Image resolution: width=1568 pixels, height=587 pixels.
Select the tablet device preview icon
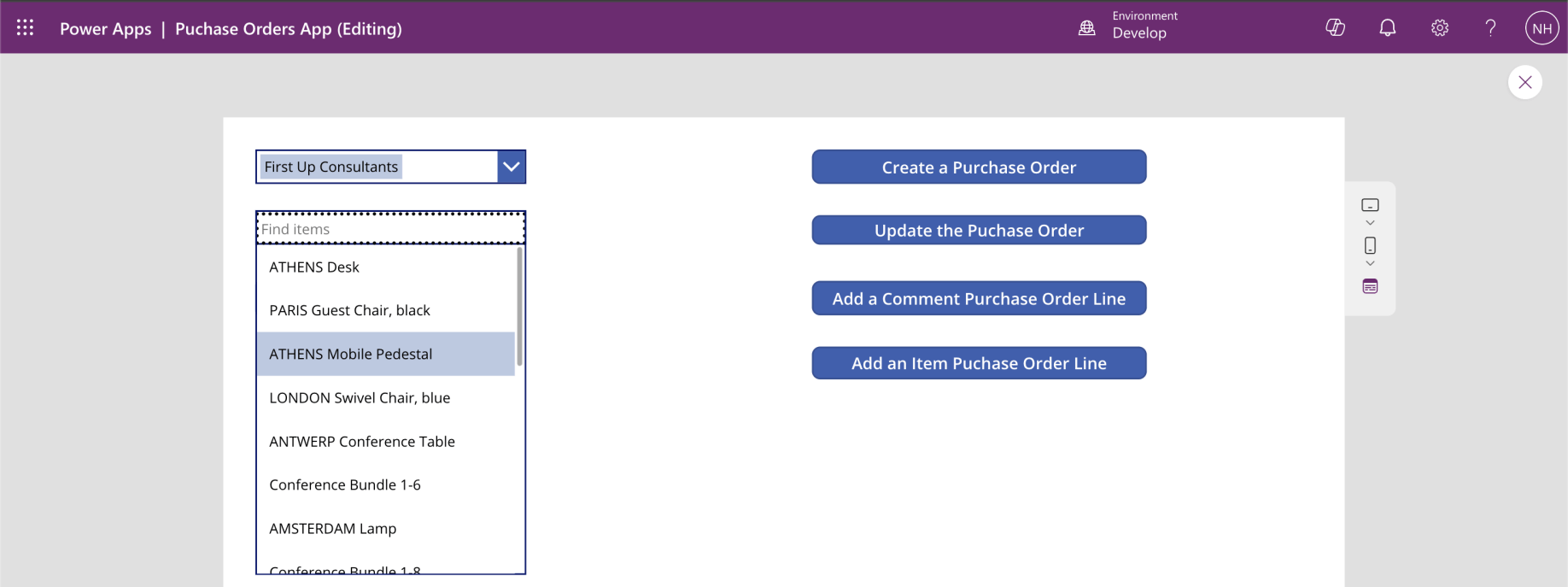coord(1370,205)
